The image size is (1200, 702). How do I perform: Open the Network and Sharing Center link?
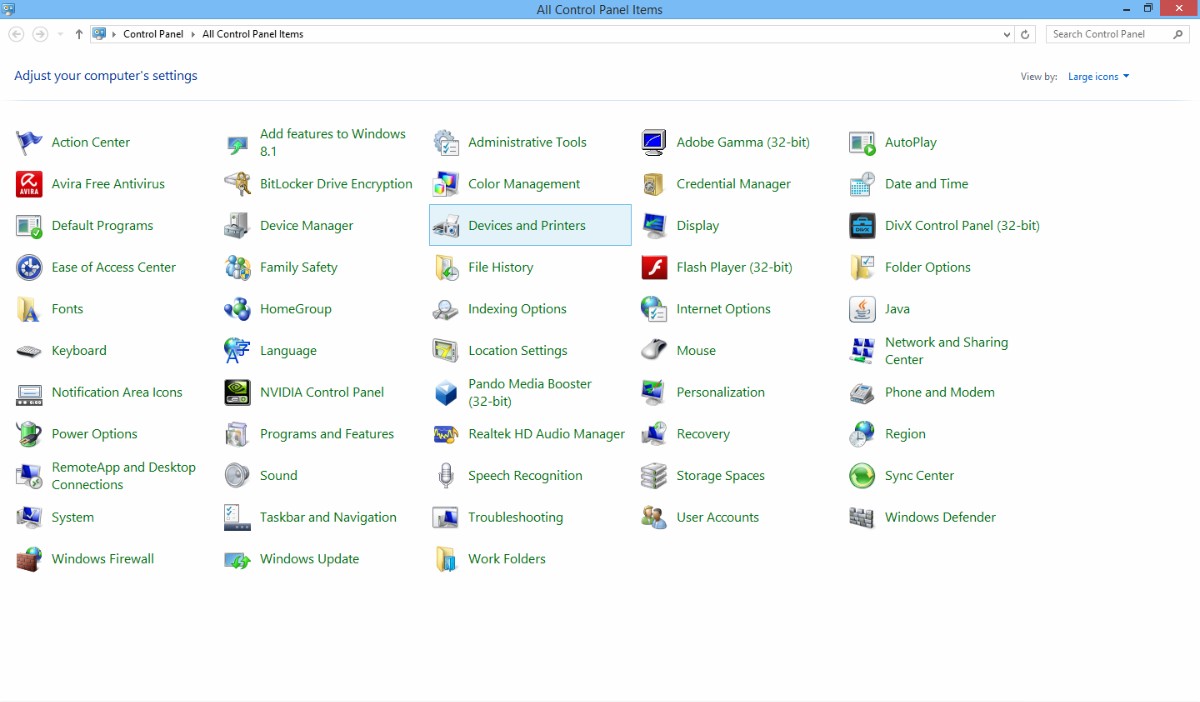coord(946,351)
